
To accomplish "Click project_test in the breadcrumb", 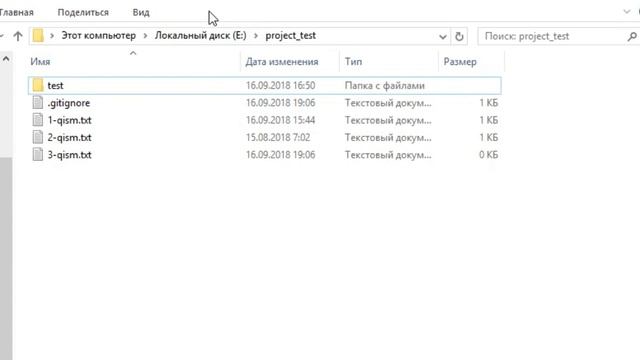I will tap(291, 36).
